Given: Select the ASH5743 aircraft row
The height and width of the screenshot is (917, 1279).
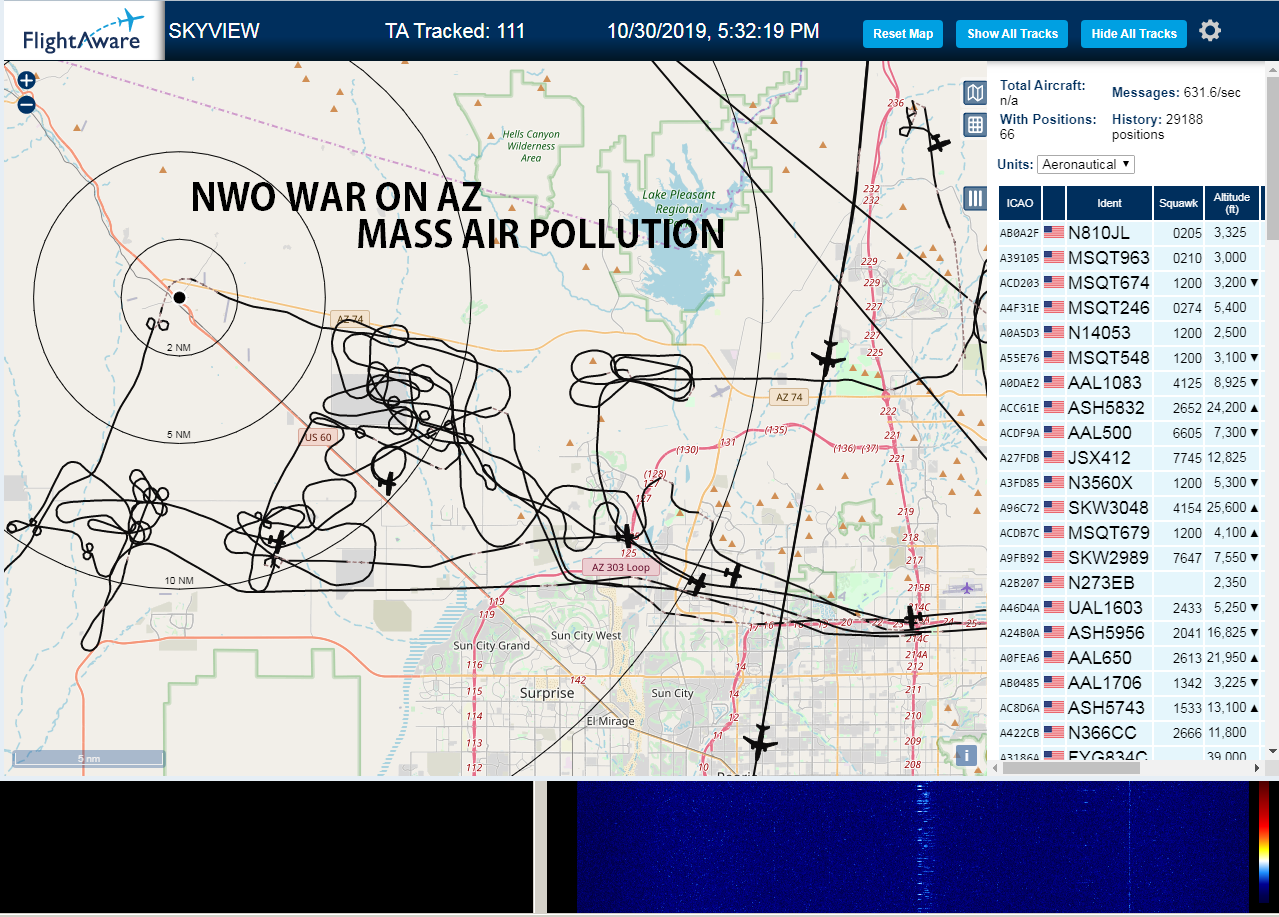Looking at the screenshot, I should pos(1130,707).
